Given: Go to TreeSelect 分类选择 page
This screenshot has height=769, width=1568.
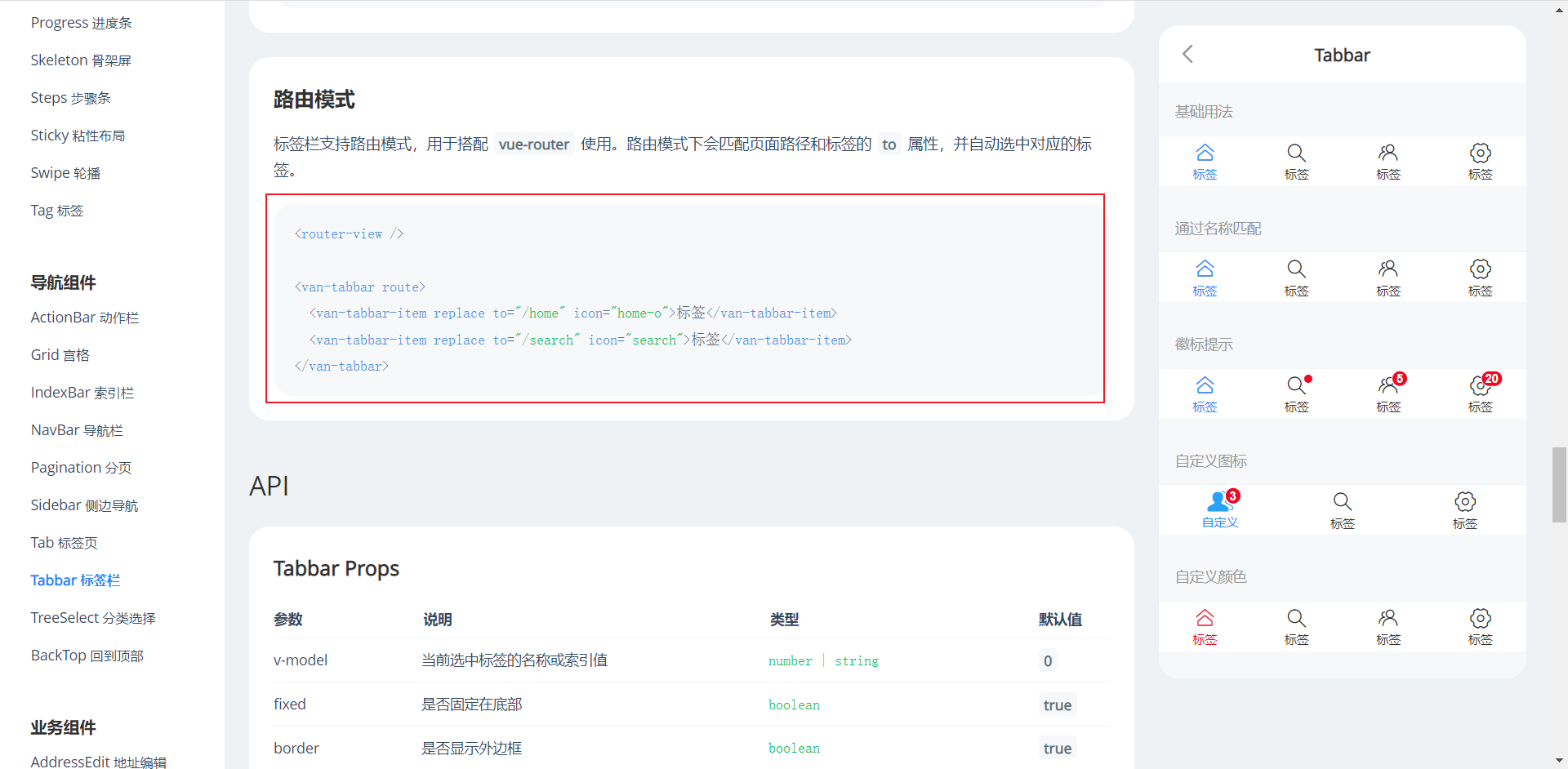Looking at the screenshot, I should coord(93,618).
